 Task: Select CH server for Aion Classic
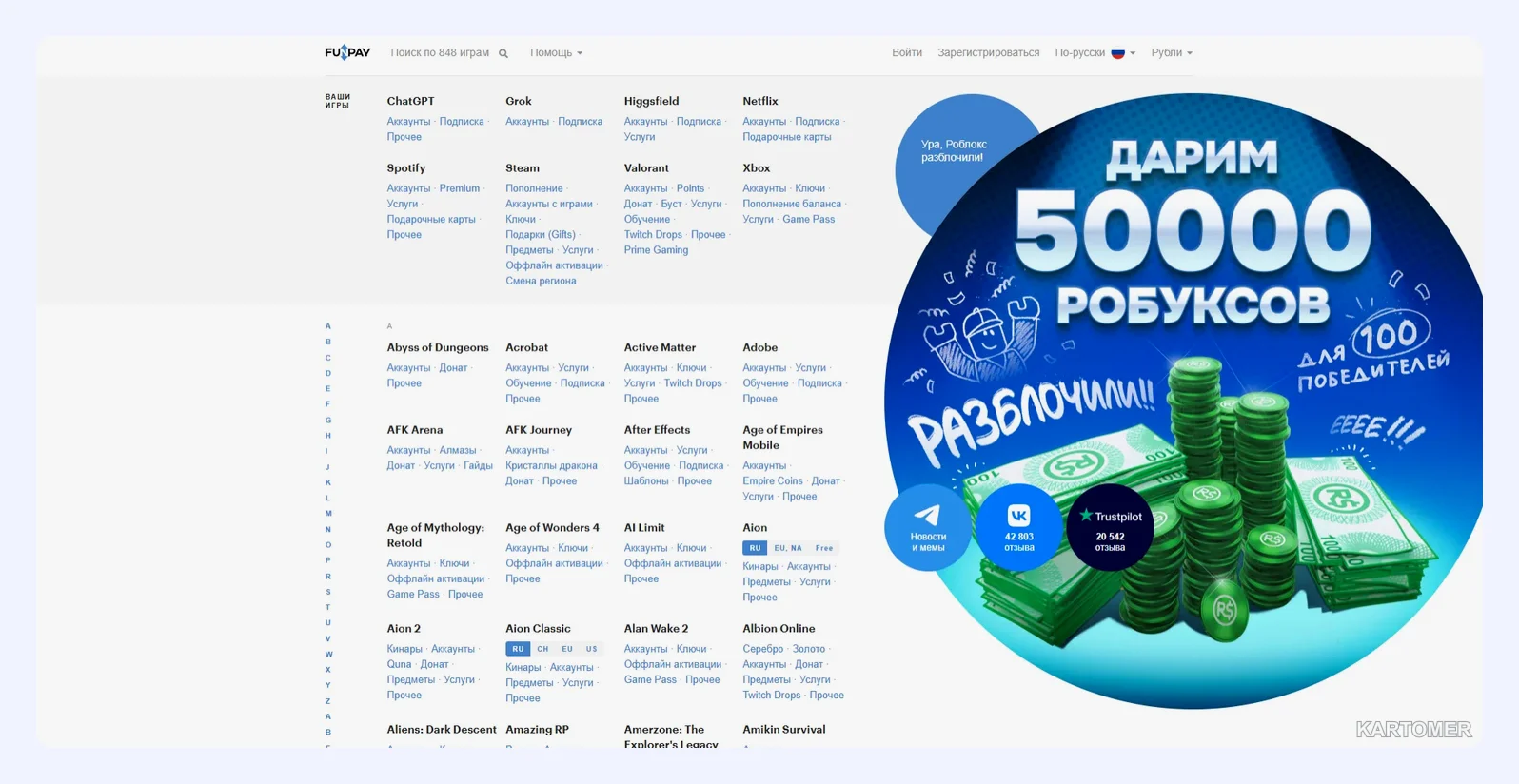542,649
